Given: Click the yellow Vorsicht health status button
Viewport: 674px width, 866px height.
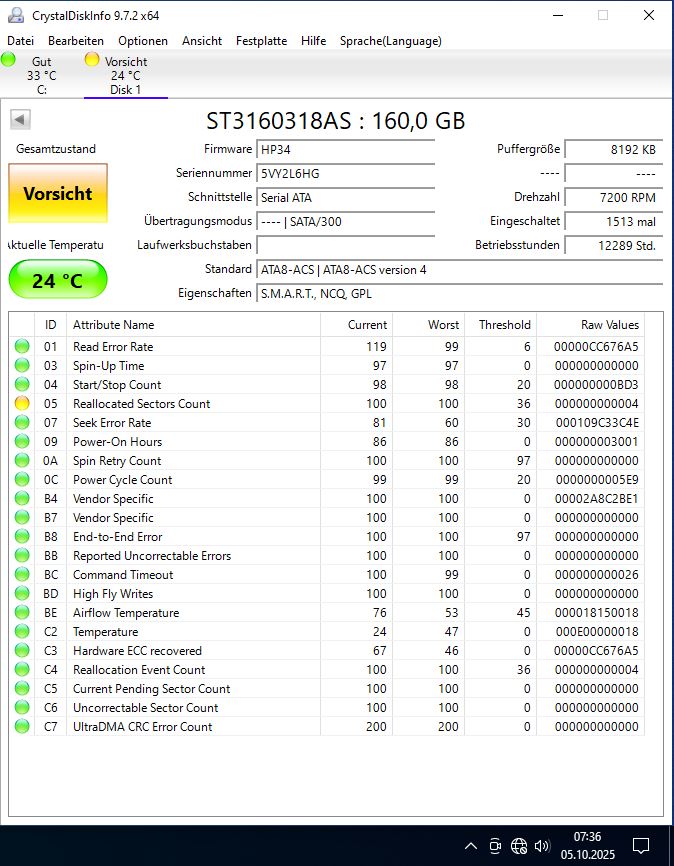Looking at the screenshot, I should pyautogui.click(x=58, y=193).
